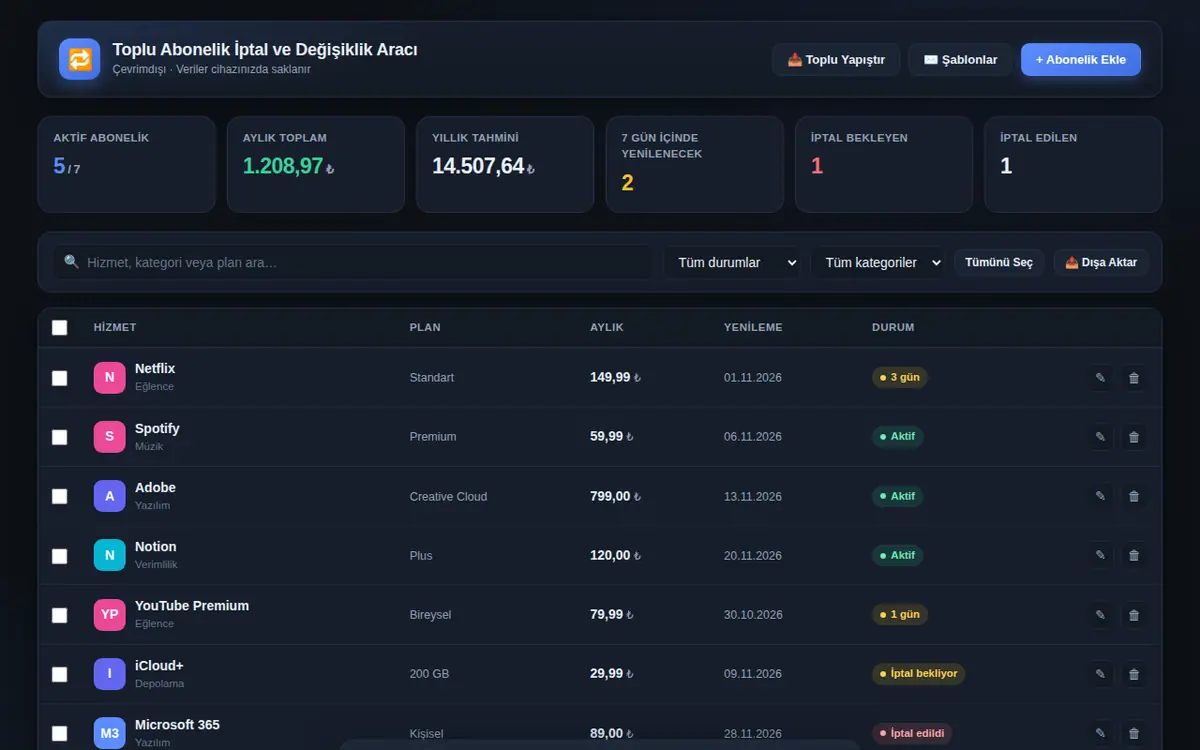Expand the 'Tüm kategoriler' category dropdown
1200x750 pixels.
878,262
